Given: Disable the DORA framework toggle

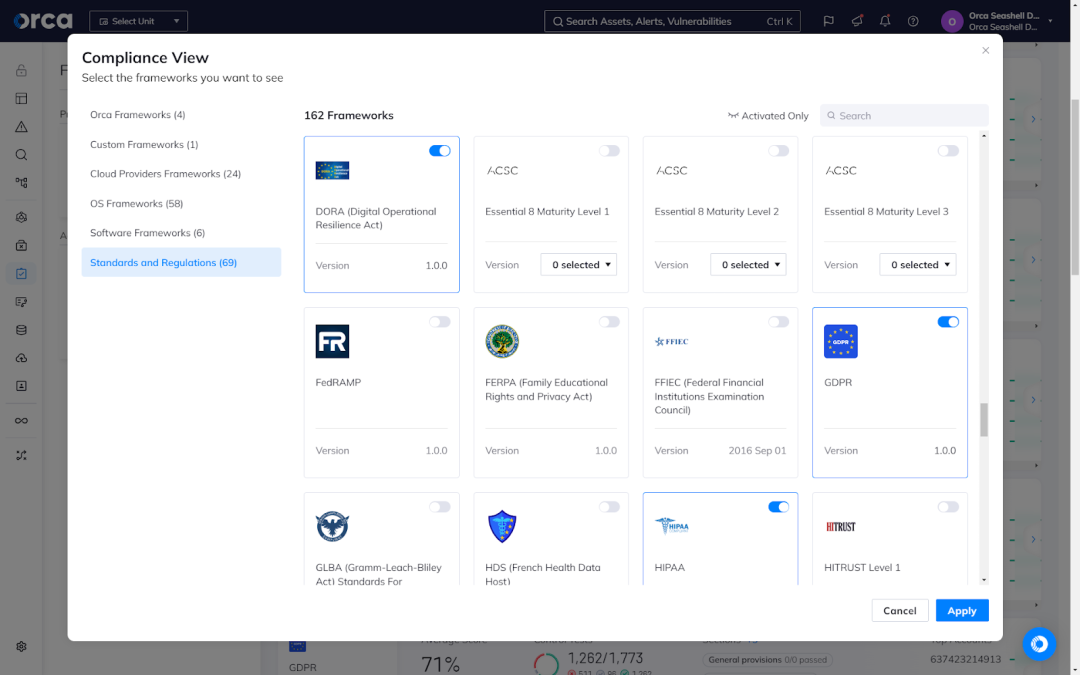Looking at the screenshot, I should pos(439,151).
